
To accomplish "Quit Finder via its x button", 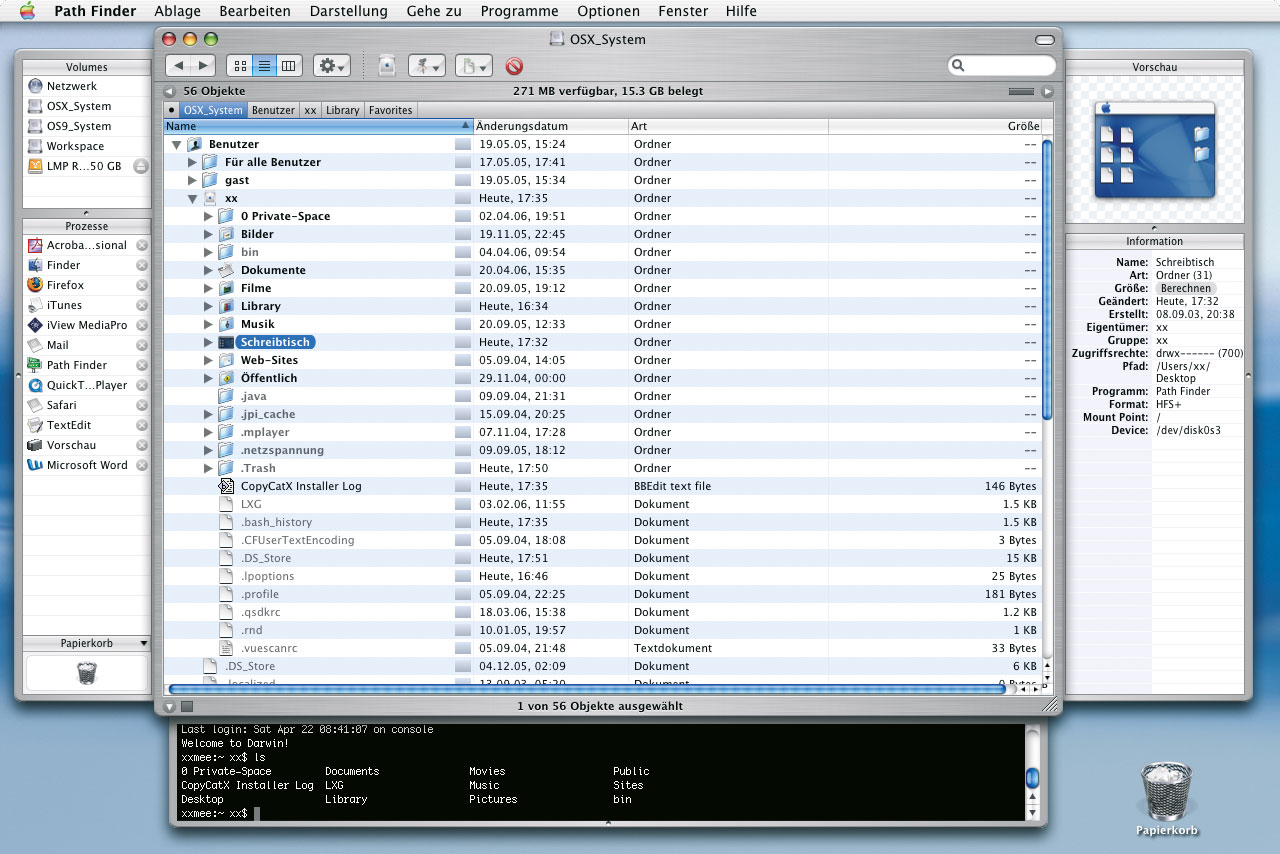I will (x=142, y=265).
